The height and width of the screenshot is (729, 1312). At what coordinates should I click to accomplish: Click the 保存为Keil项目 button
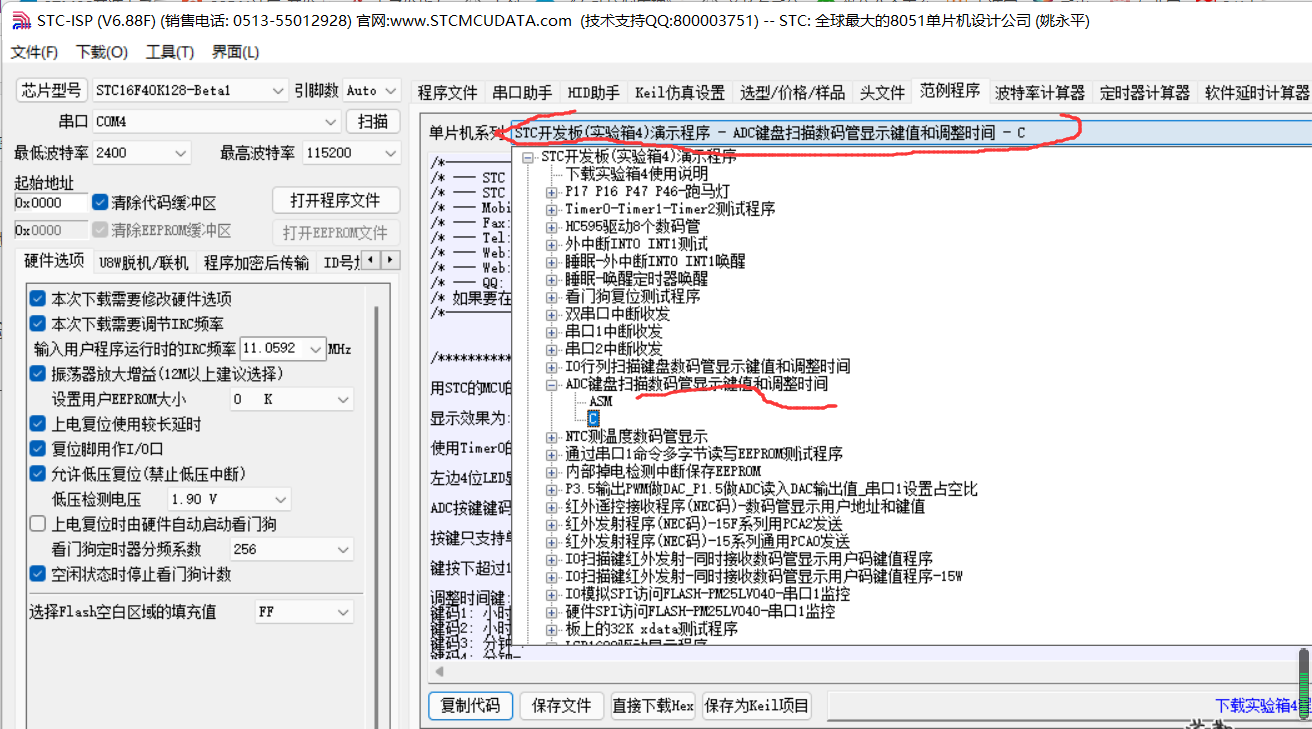pos(757,705)
